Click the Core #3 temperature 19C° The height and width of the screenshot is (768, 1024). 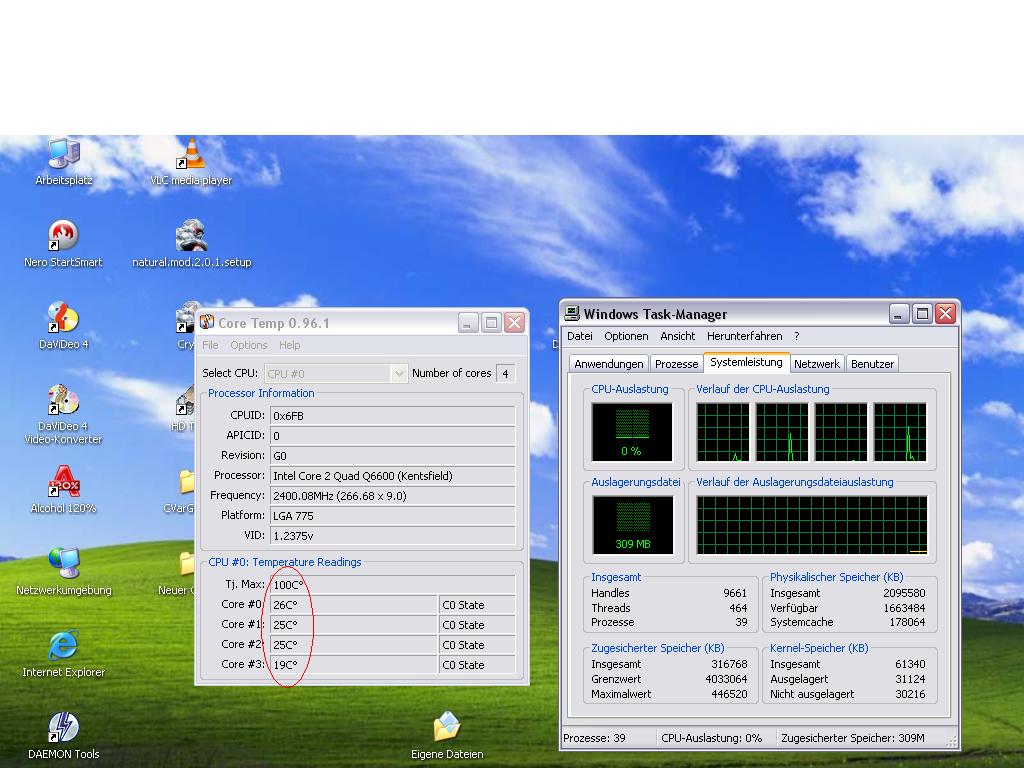click(353, 665)
